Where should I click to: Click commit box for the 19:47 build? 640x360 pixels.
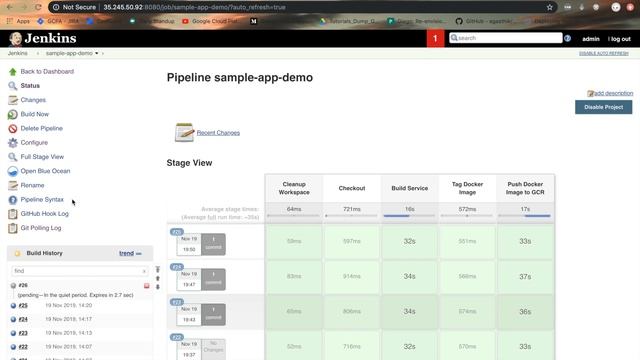click(x=213, y=279)
